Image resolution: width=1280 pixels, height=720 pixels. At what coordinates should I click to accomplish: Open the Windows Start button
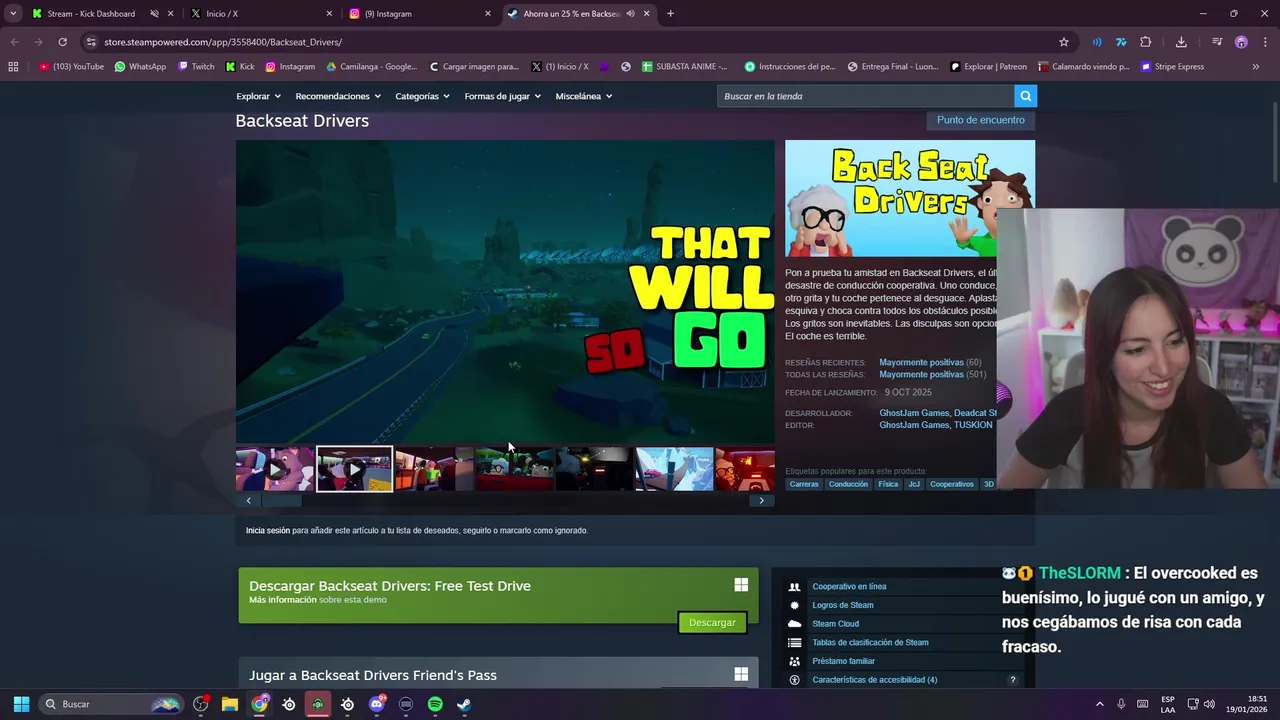21,704
